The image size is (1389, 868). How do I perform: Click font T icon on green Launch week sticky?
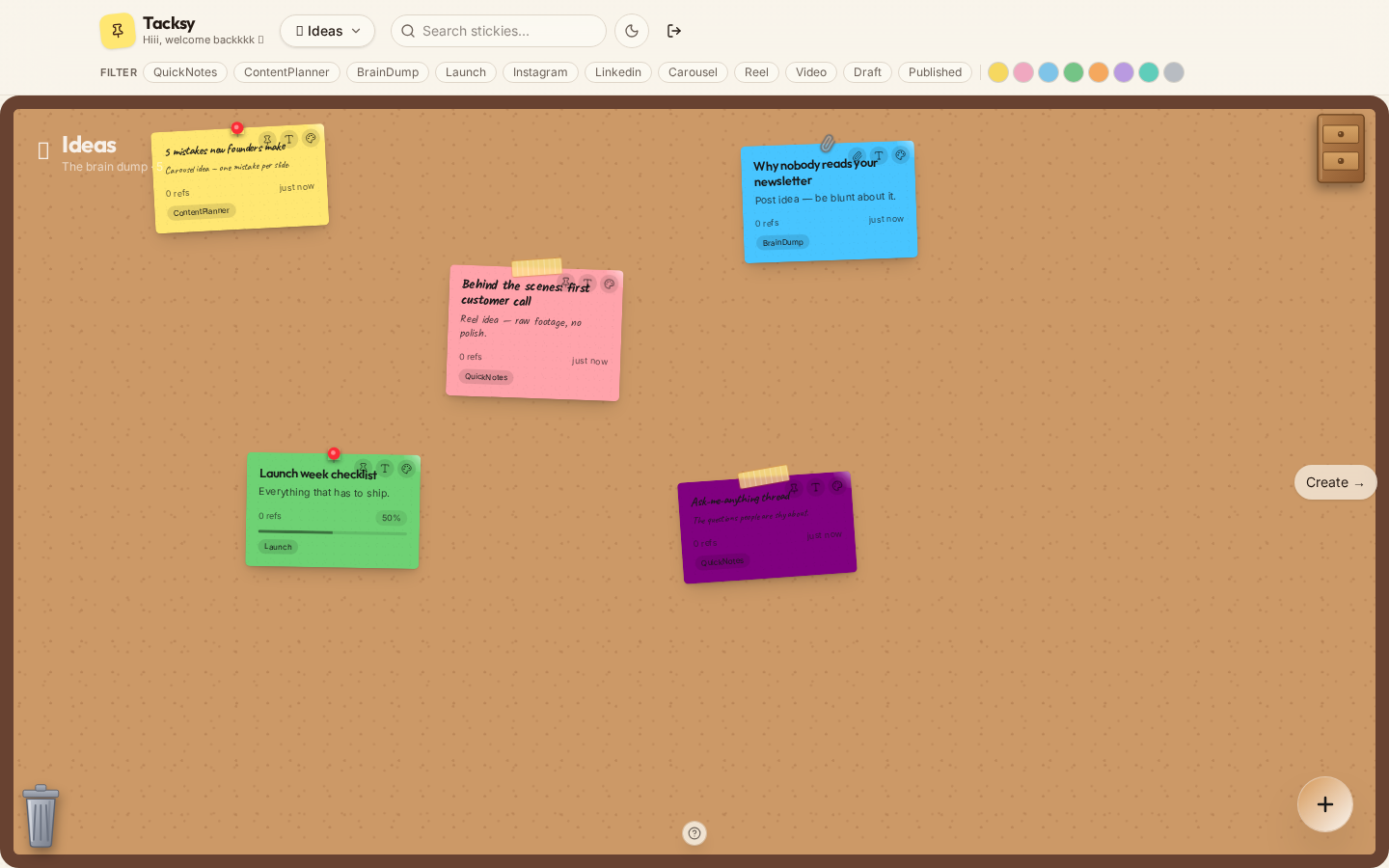pyautogui.click(x=385, y=469)
